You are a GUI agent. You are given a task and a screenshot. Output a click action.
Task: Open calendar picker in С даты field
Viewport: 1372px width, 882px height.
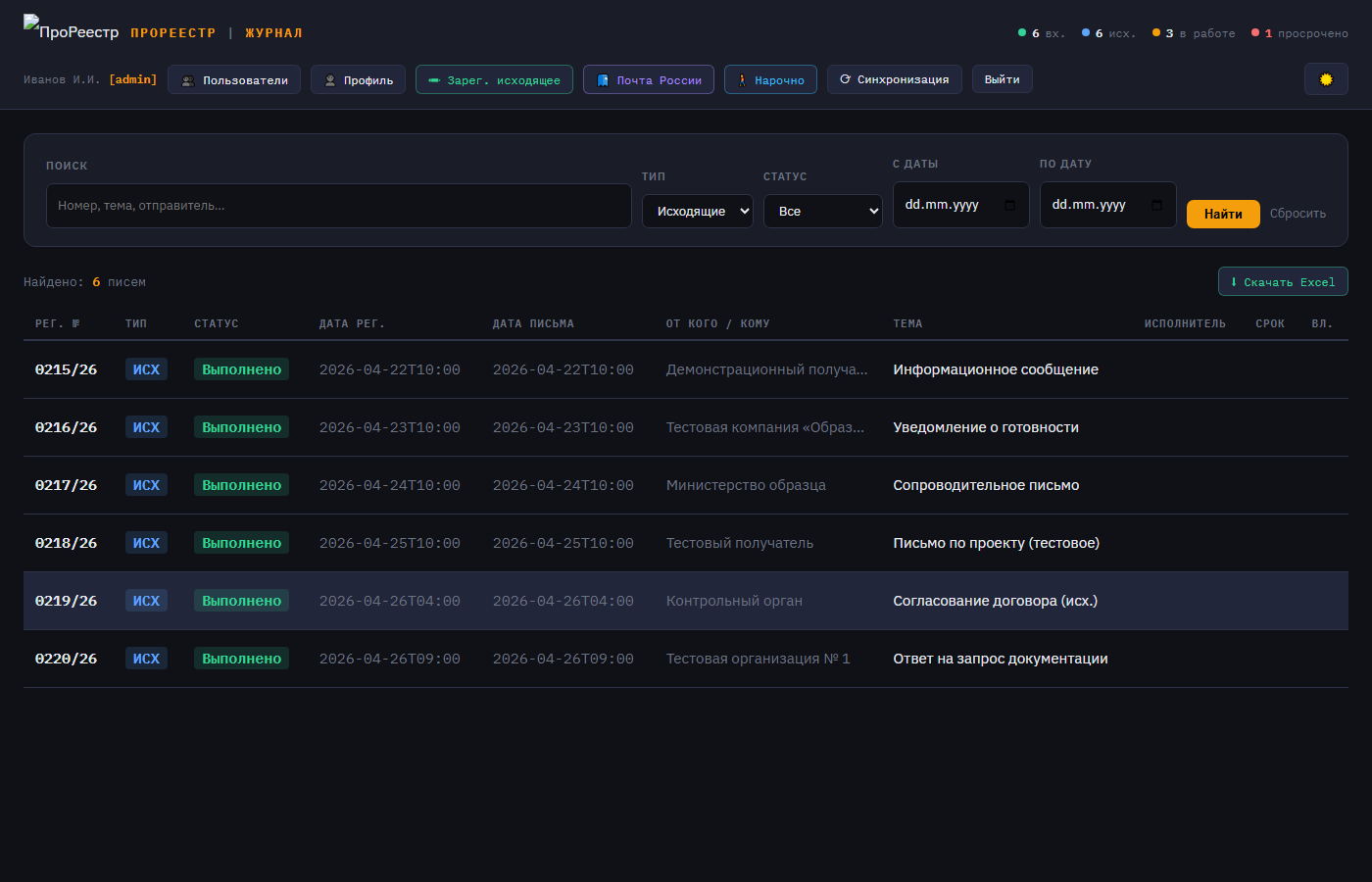(x=1010, y=205)
